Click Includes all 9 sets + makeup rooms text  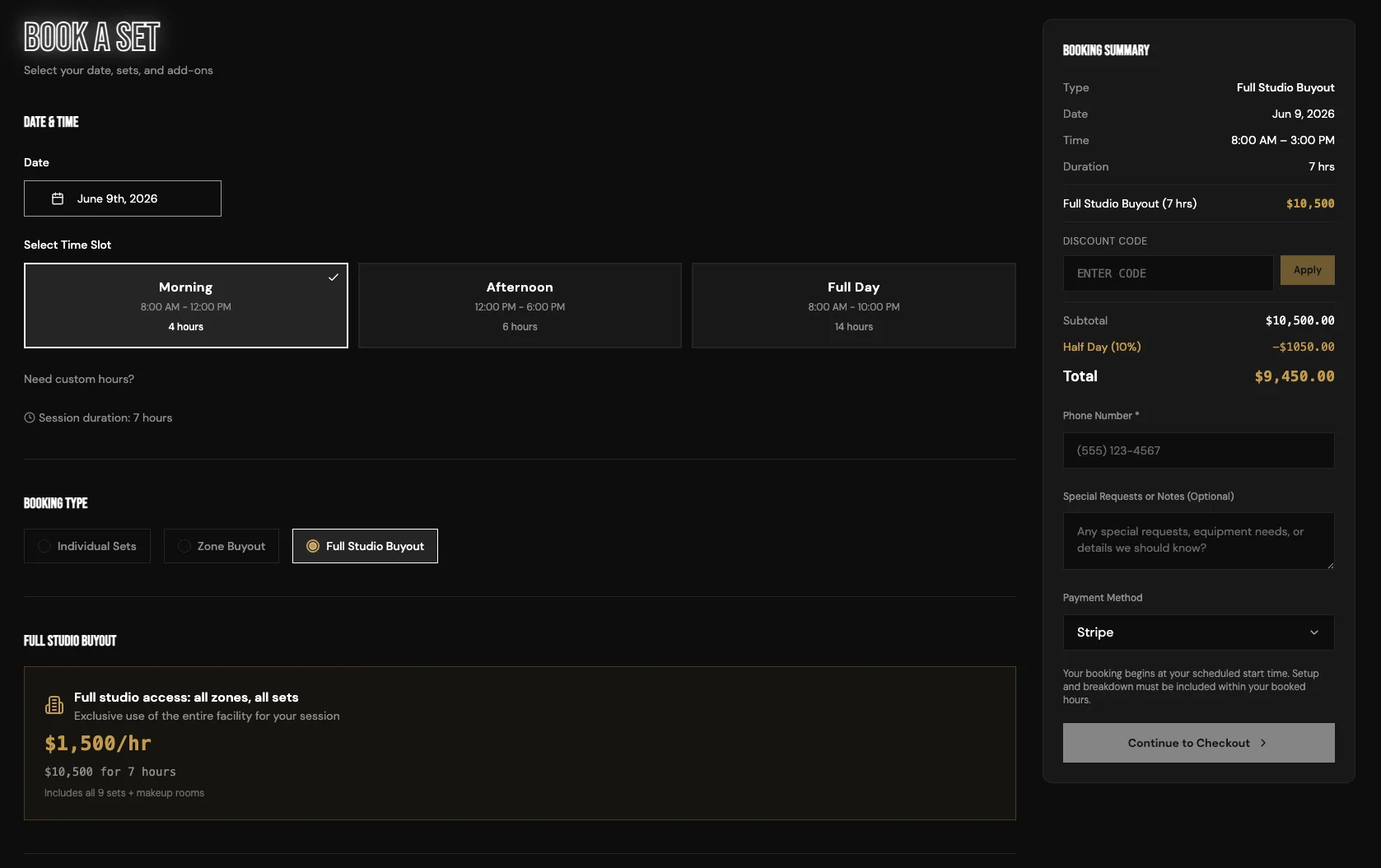(x=124, y=793)
